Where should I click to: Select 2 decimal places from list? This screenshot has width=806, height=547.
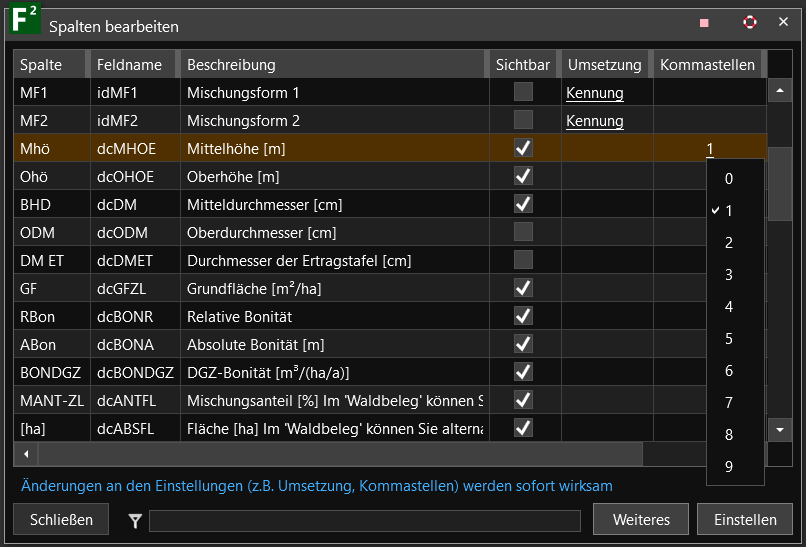729,243
